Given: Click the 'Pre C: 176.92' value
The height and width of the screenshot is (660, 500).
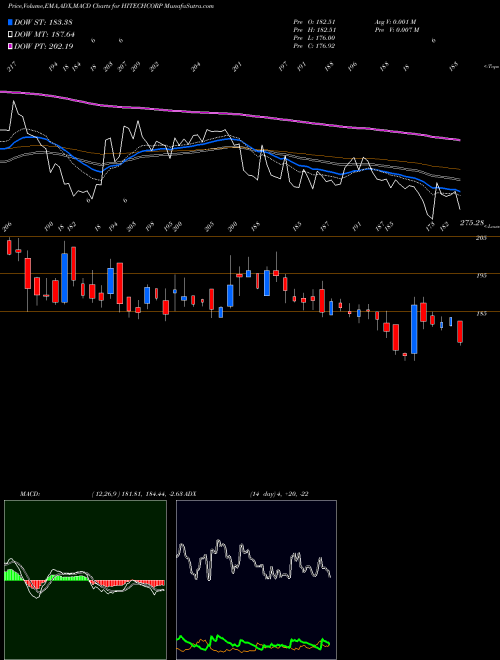Looking at the screenshot, I should click(x=314, y=46).
